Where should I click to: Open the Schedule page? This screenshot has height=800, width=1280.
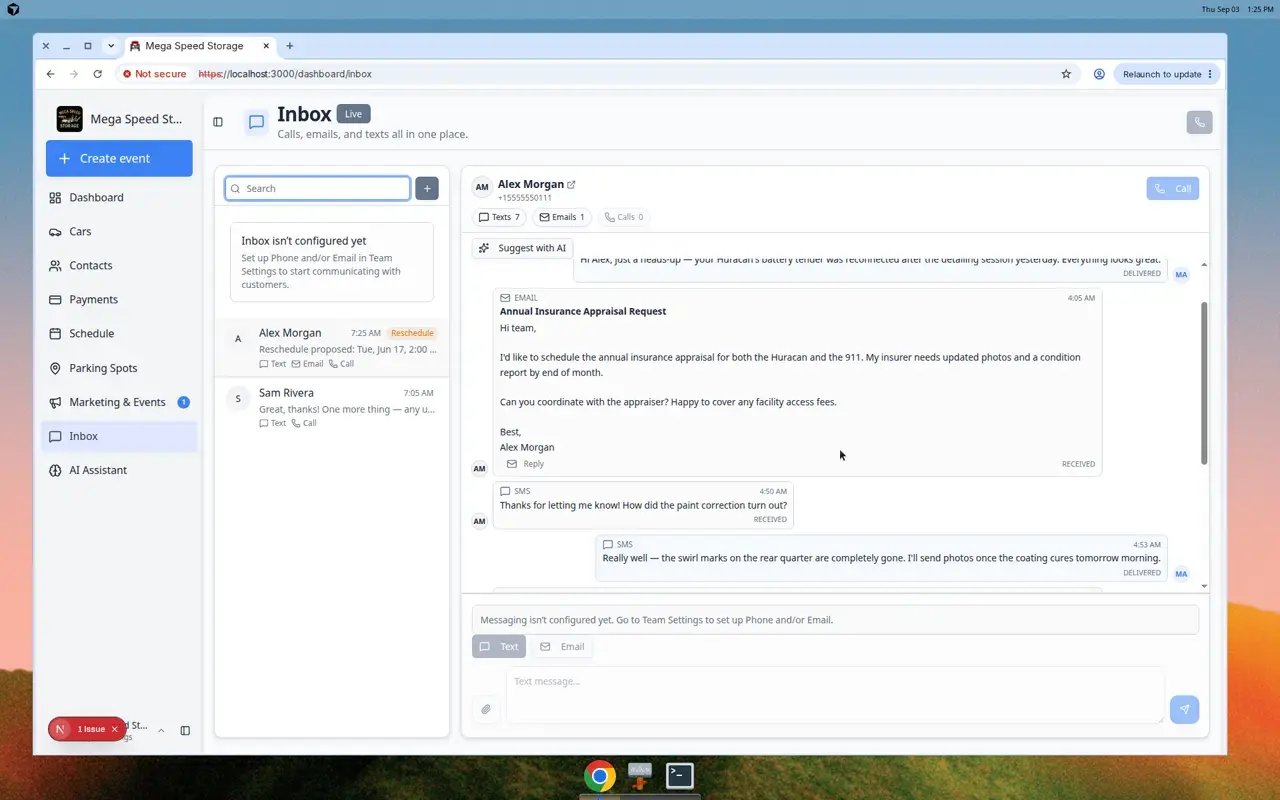pos(120,333)
